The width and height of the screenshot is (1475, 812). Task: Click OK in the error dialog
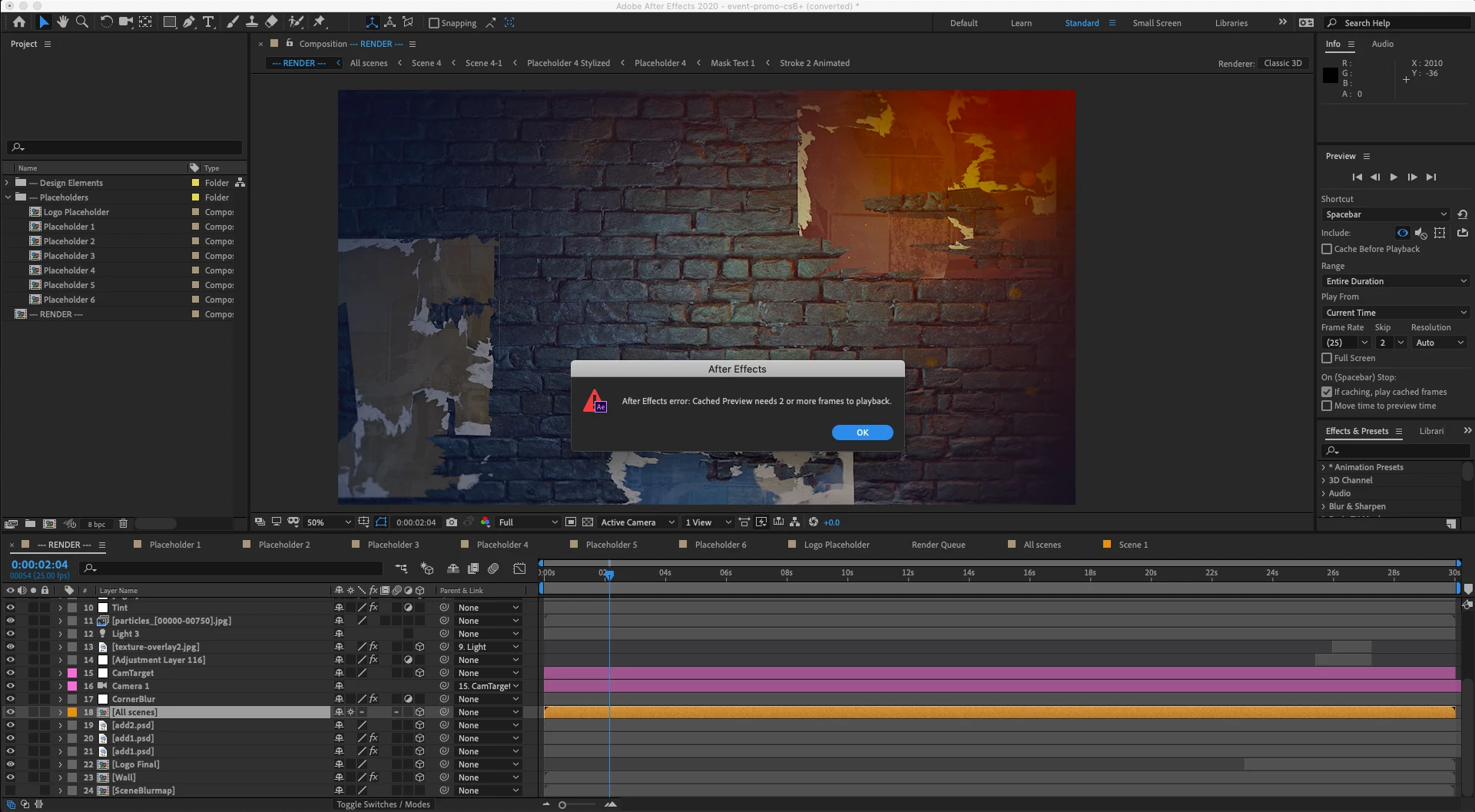[862, 433]
